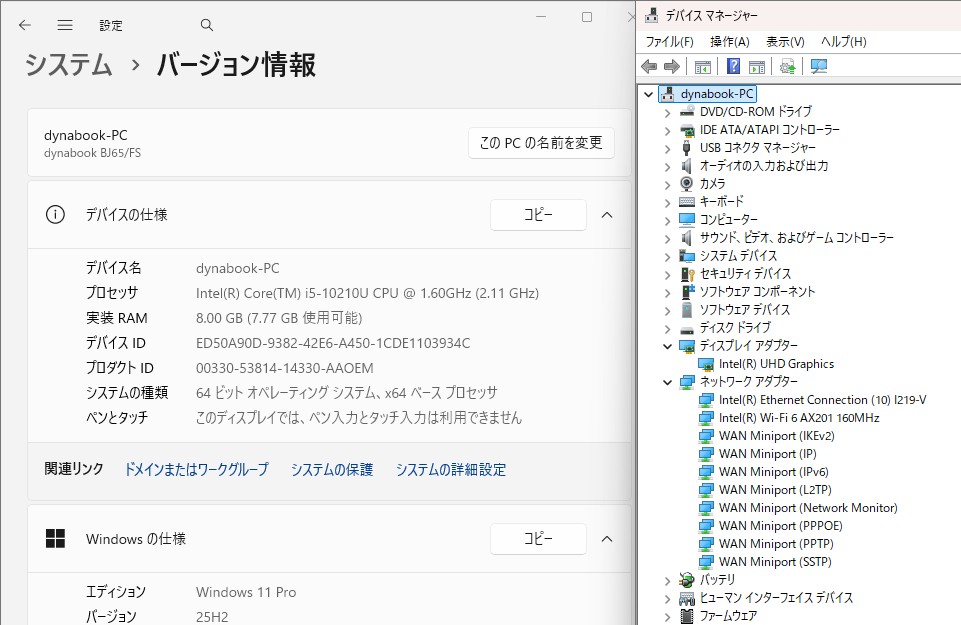The image size is (961, 625).
Task: Collapse the ディスプレイ アダプター tree node
Action: coord(668,346)
